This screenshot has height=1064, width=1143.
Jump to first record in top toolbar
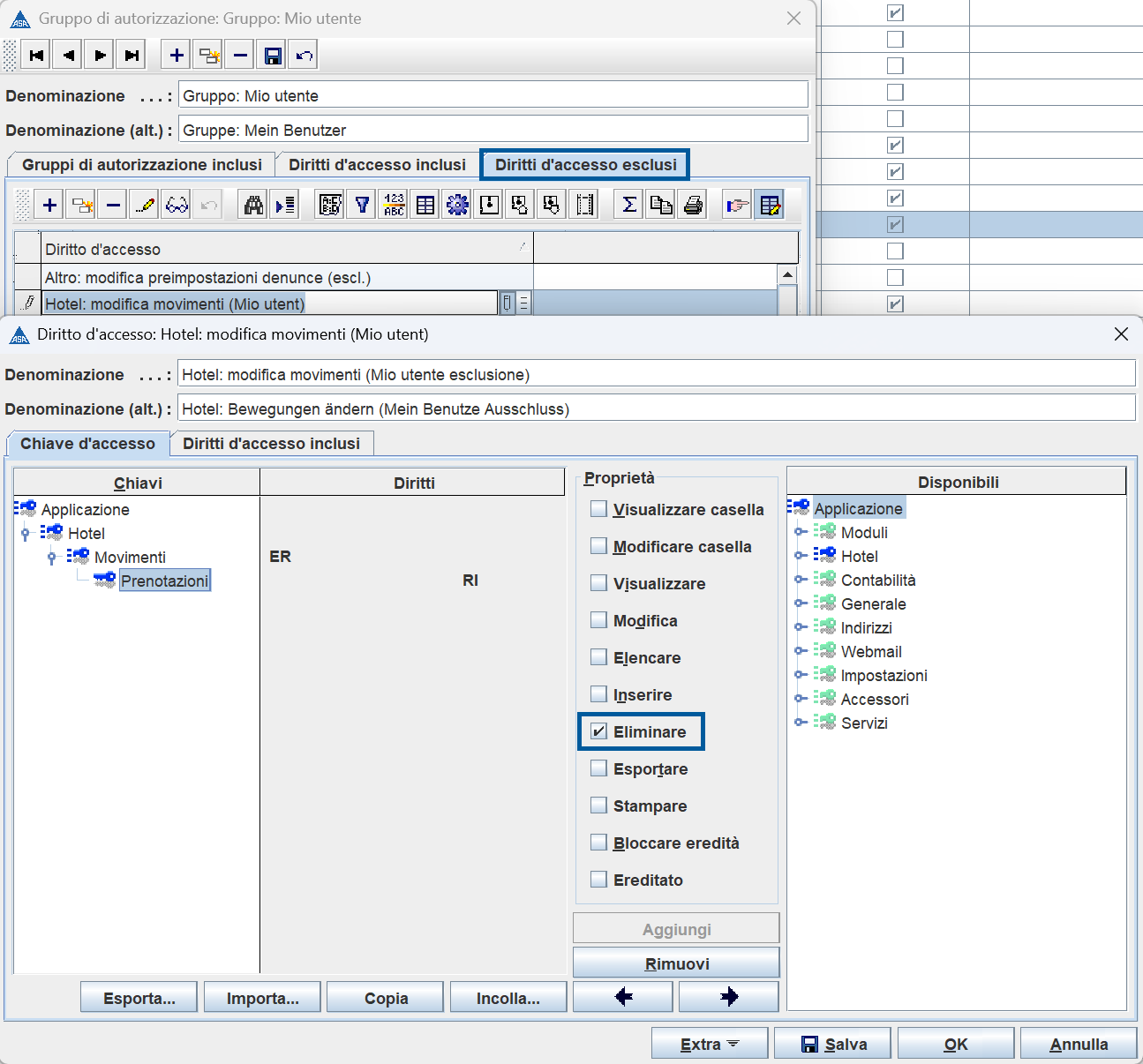point(36,56)
